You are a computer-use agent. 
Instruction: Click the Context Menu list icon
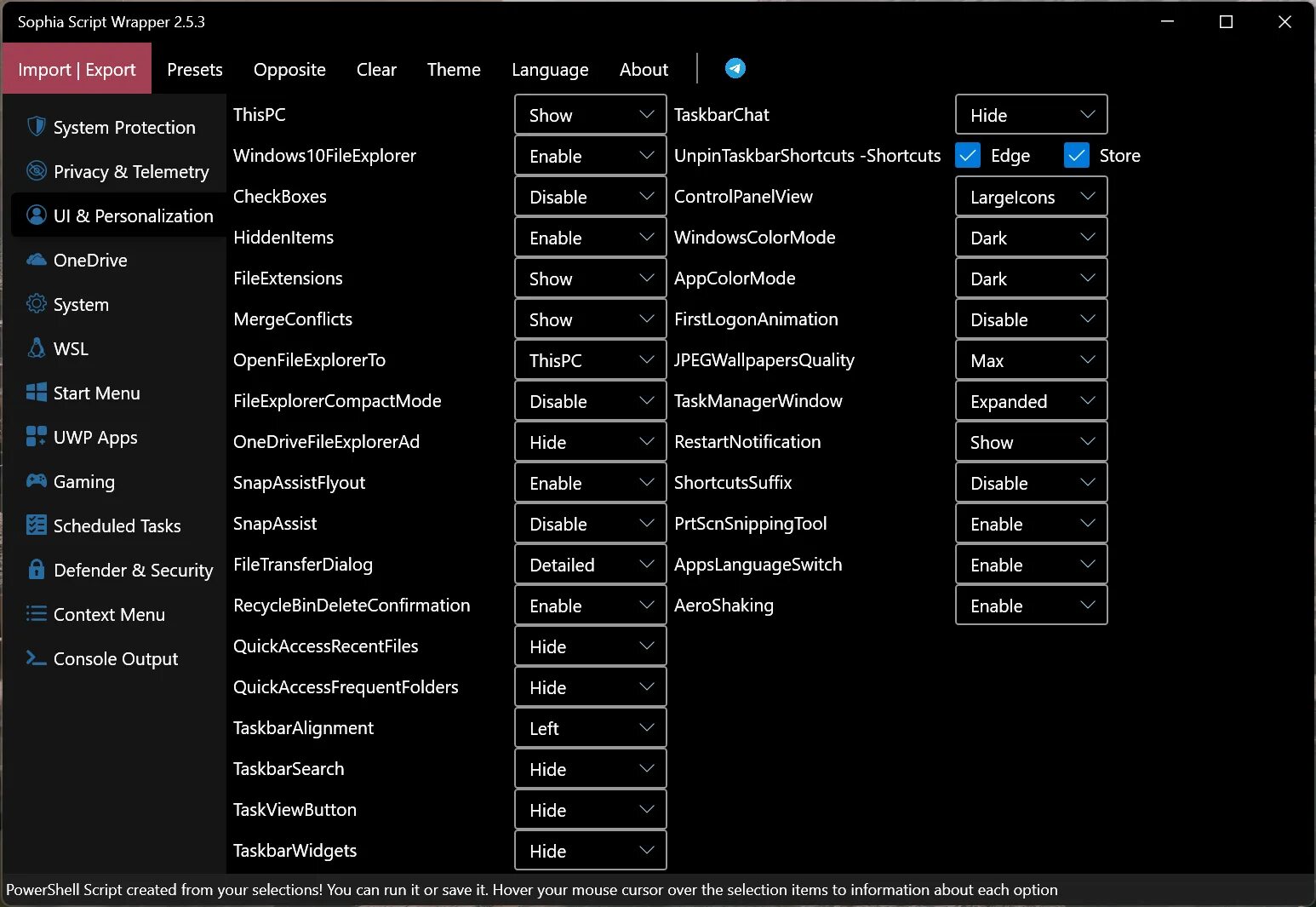pyautogui.click(x=36, y=613)
